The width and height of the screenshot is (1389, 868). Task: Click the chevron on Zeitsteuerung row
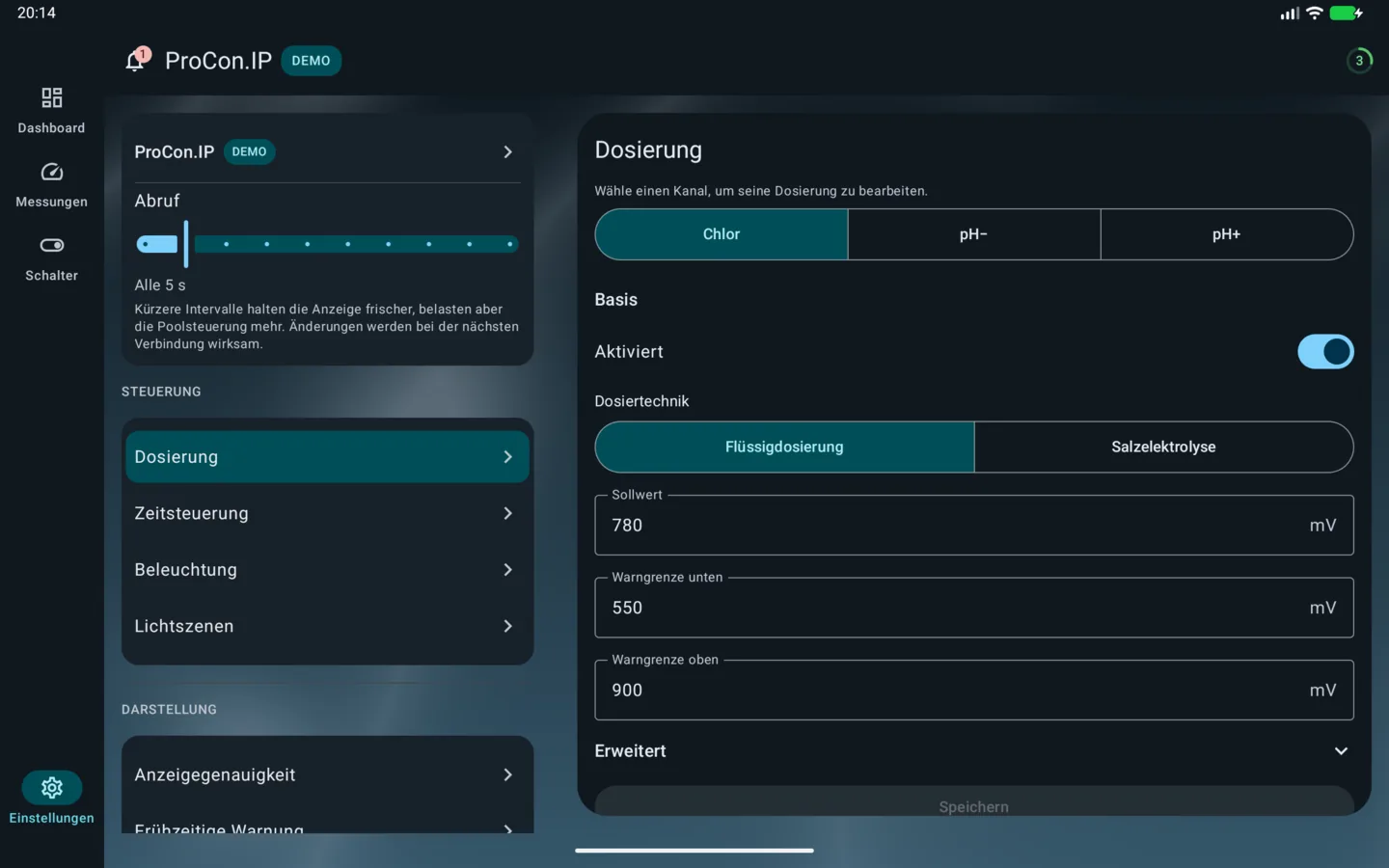pyautogui.click(x=508, y=513)
